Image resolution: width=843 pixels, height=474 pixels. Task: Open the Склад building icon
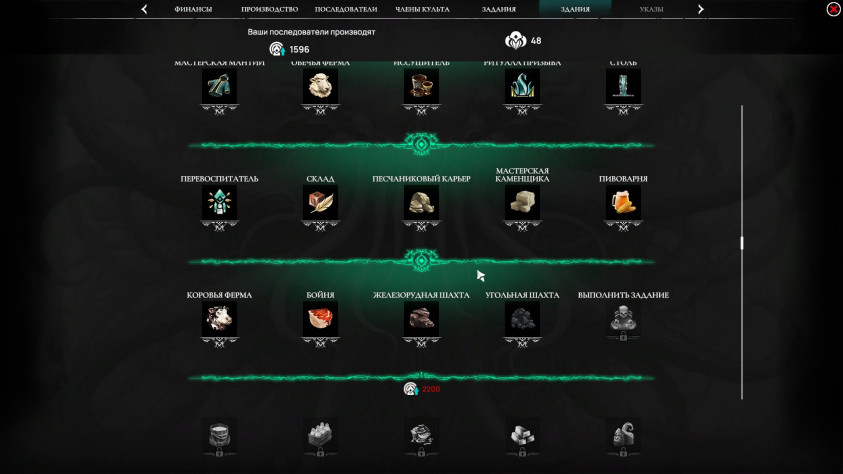point(320,203)
